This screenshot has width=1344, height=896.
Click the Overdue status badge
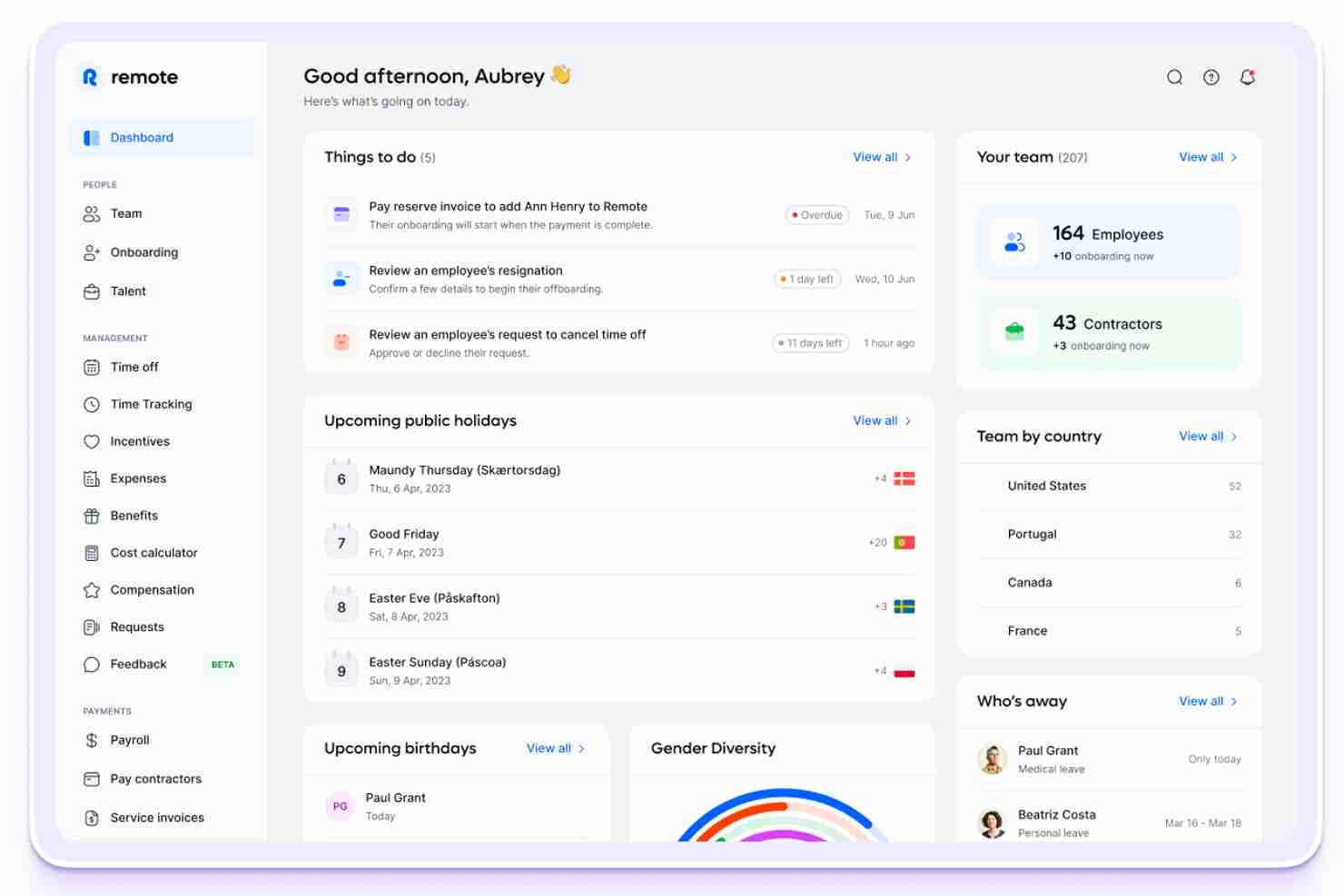(817, 215)
